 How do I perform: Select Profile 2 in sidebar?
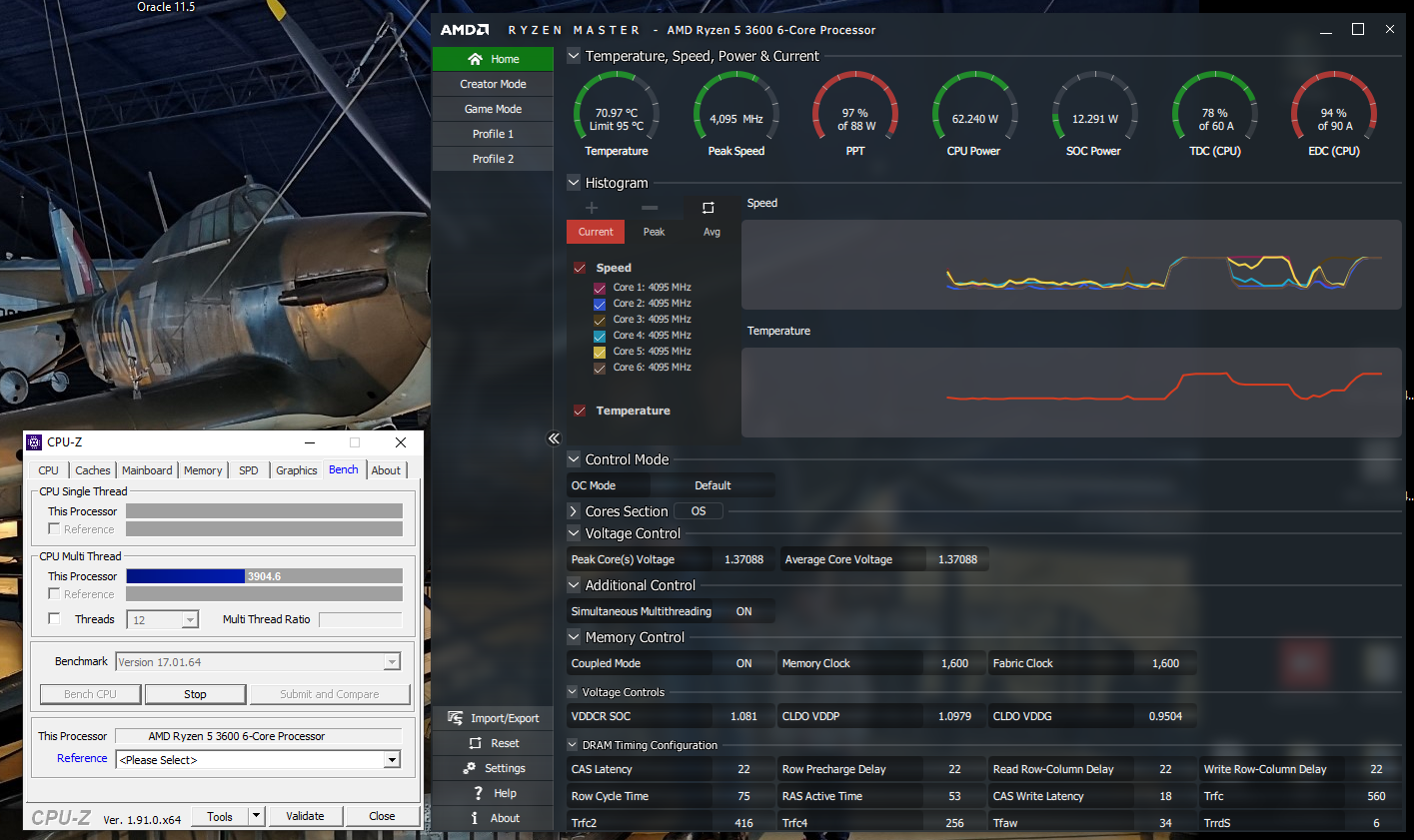[493, 159]
